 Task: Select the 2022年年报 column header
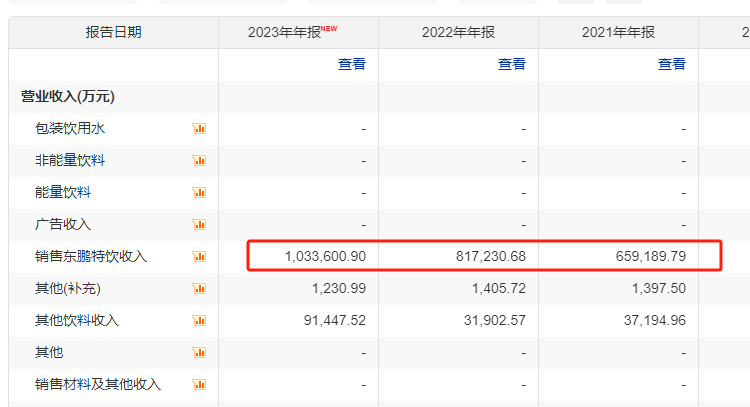click(x=458, y=32)
